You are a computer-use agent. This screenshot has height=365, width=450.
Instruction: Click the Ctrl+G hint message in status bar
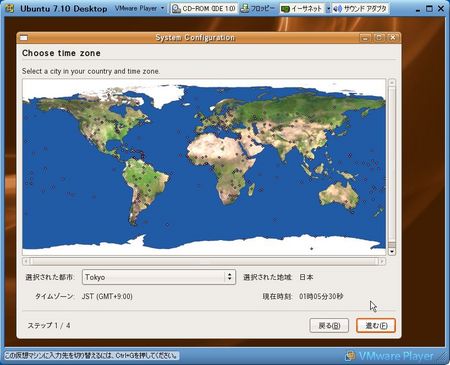coord(91,356)
